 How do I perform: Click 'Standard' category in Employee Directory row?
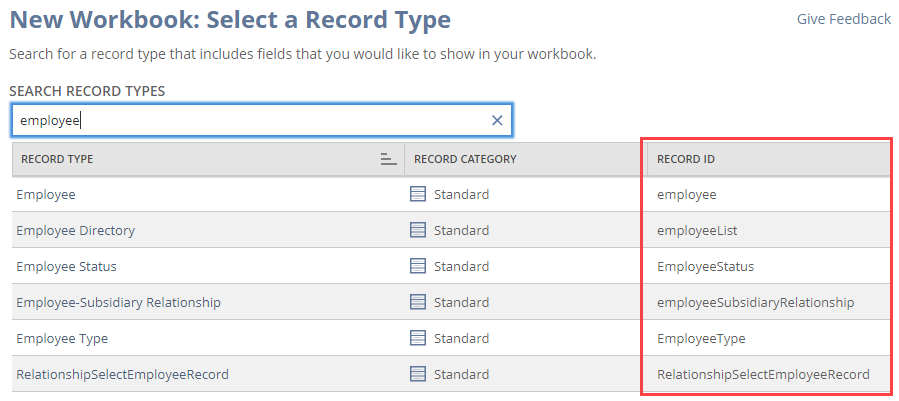(462, 230)
